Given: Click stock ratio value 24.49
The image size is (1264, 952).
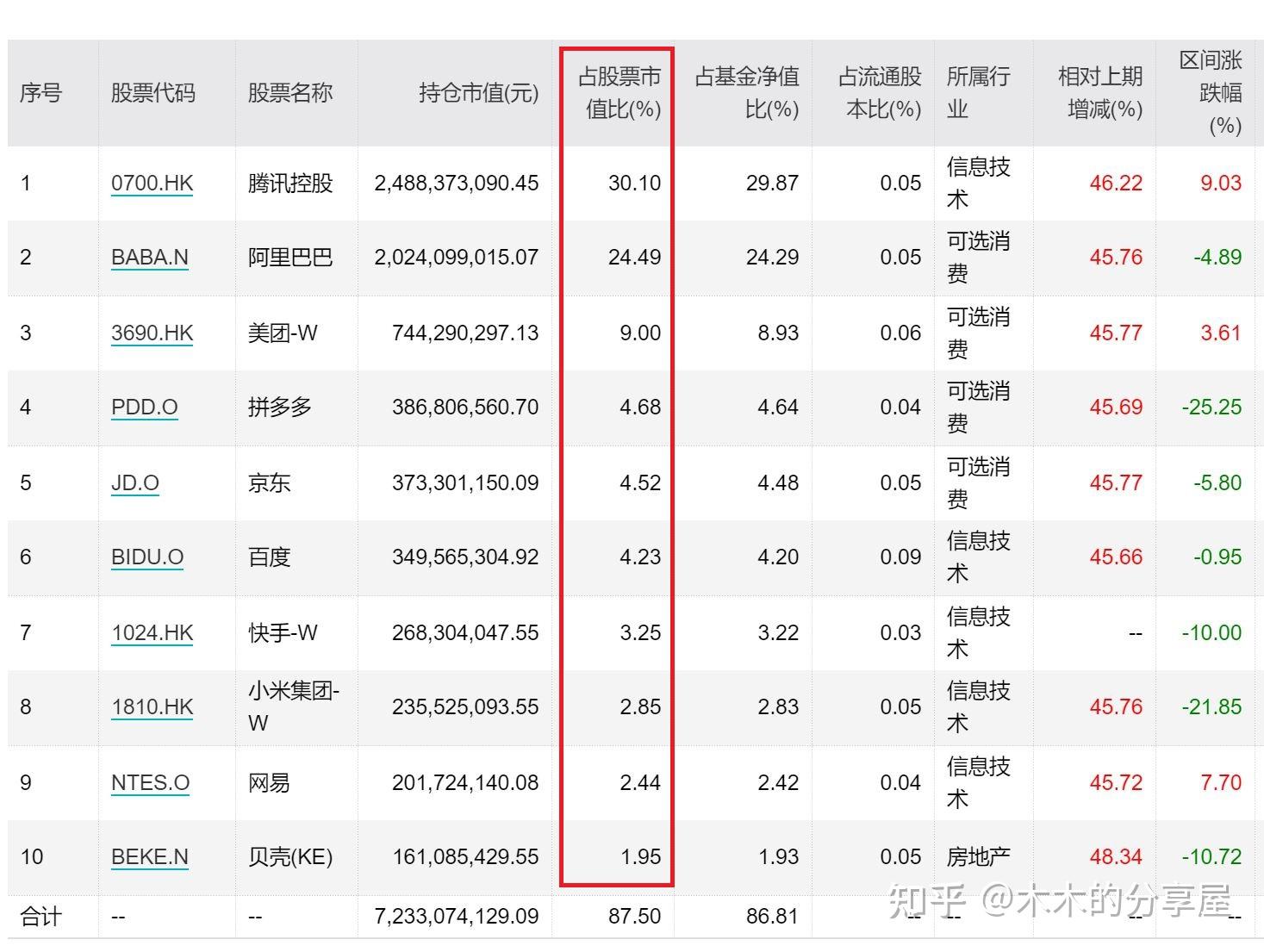Looking at the screenshot, I should (635, 257).
